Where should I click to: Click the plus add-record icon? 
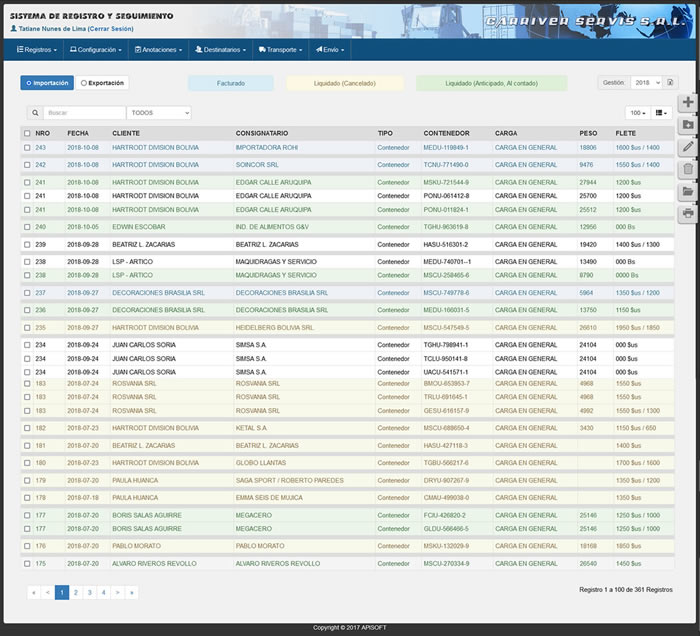tap(688, 102)
